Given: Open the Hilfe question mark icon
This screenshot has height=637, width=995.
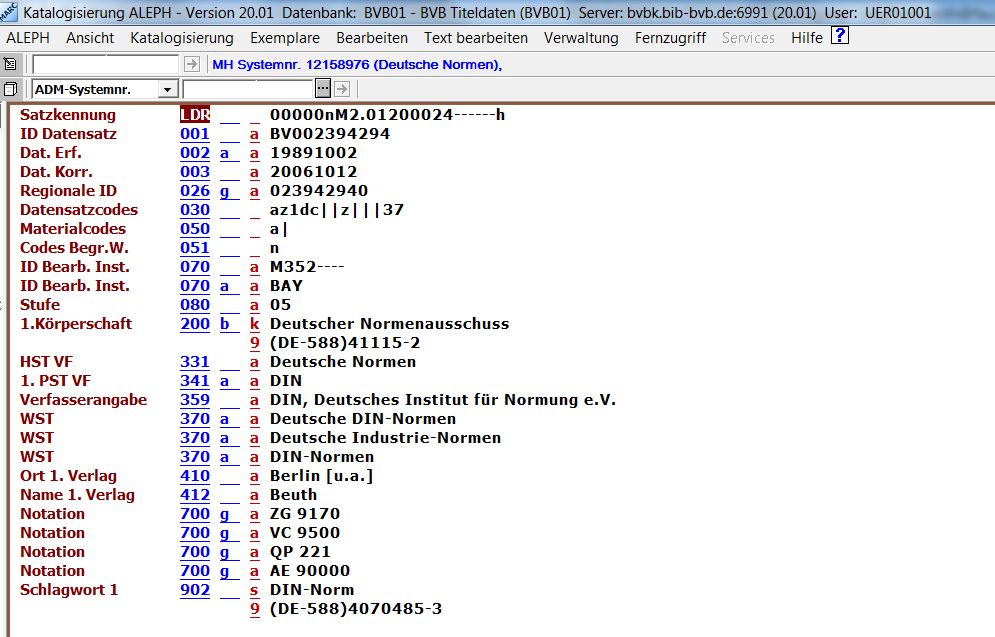Looking at the screenshot, I should pyautogui.click(x=840, y=37).
